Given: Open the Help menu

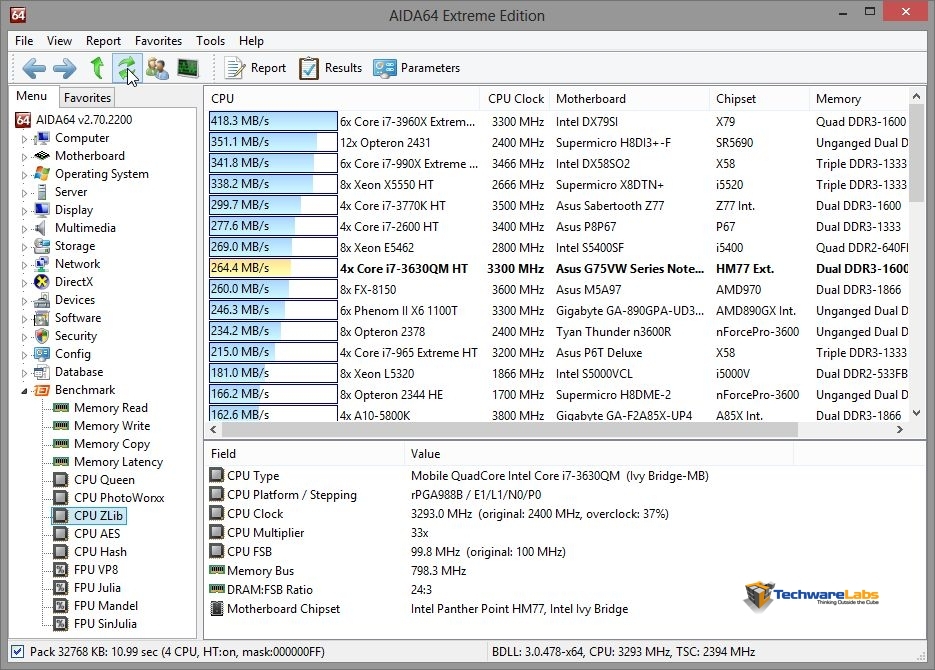Looking at the screenshot, I should 251,41.
